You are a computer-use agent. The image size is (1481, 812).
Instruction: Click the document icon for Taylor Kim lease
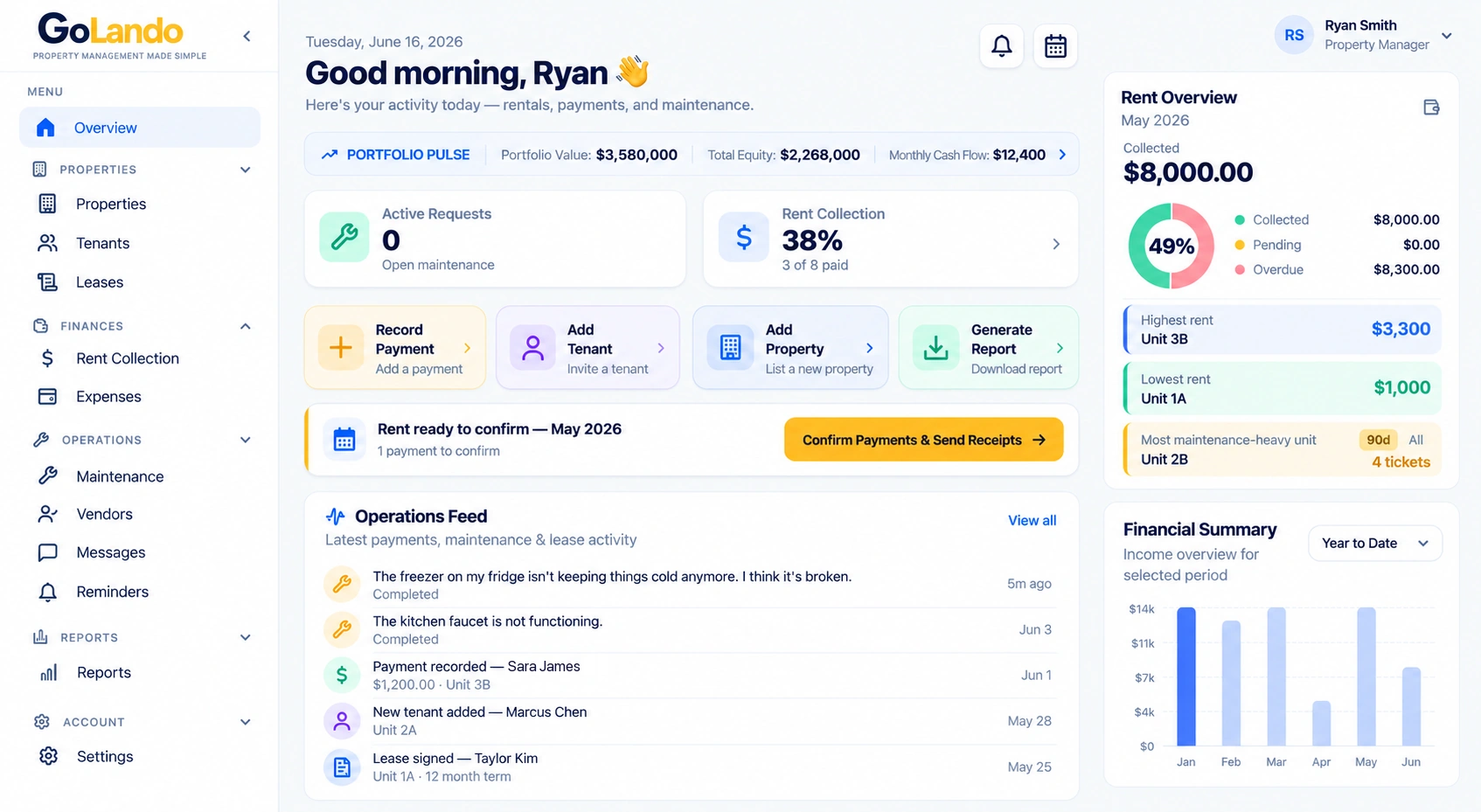point(342,767)
